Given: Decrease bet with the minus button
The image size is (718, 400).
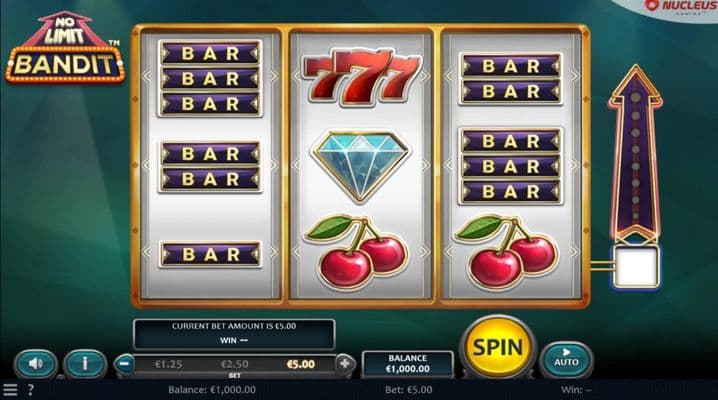Looking at the screenshot, I should click(124, 364).
